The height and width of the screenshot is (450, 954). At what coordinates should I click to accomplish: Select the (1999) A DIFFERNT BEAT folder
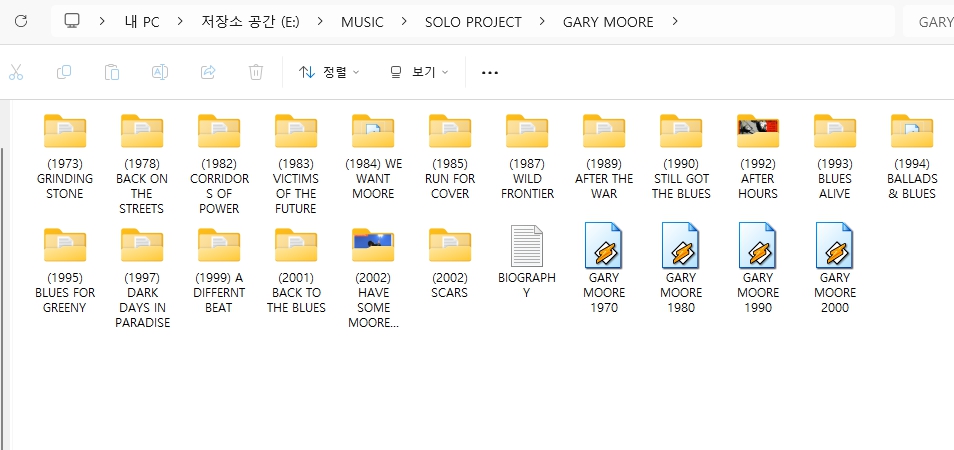pos(219,271)
